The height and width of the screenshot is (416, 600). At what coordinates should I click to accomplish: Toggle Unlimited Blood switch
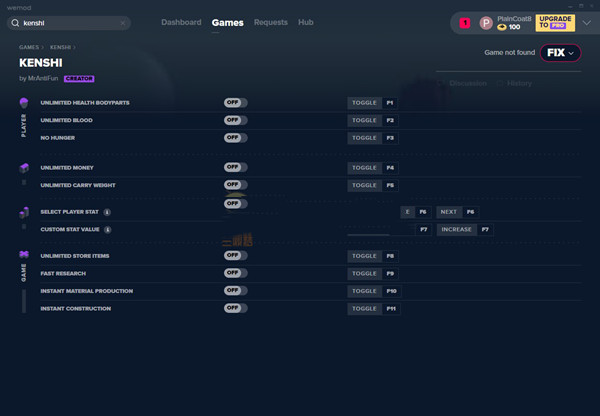click(x=236, y=120)
